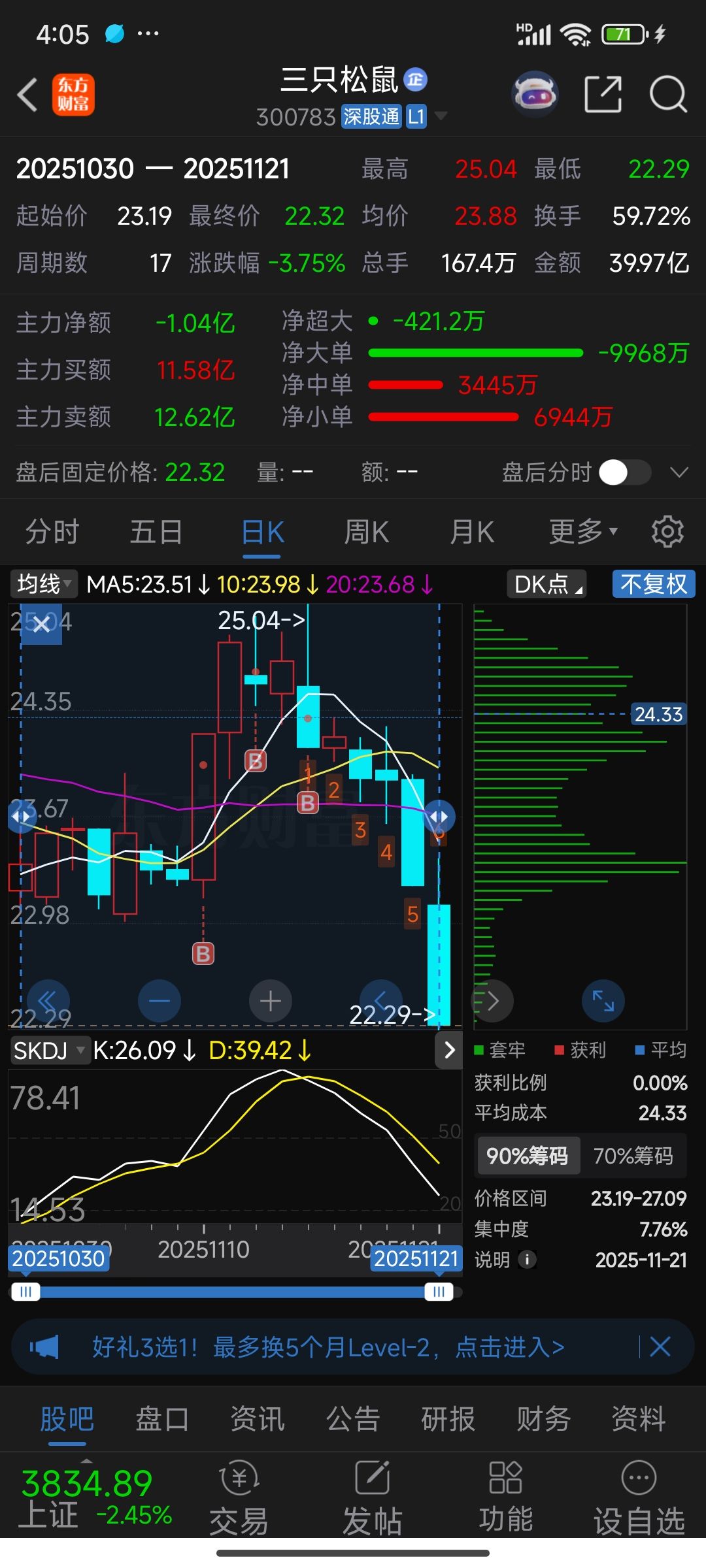The width and height of the screenshot is (706, 1568).
Task: Tap the megaphone promo icon
Action: 44,1347
